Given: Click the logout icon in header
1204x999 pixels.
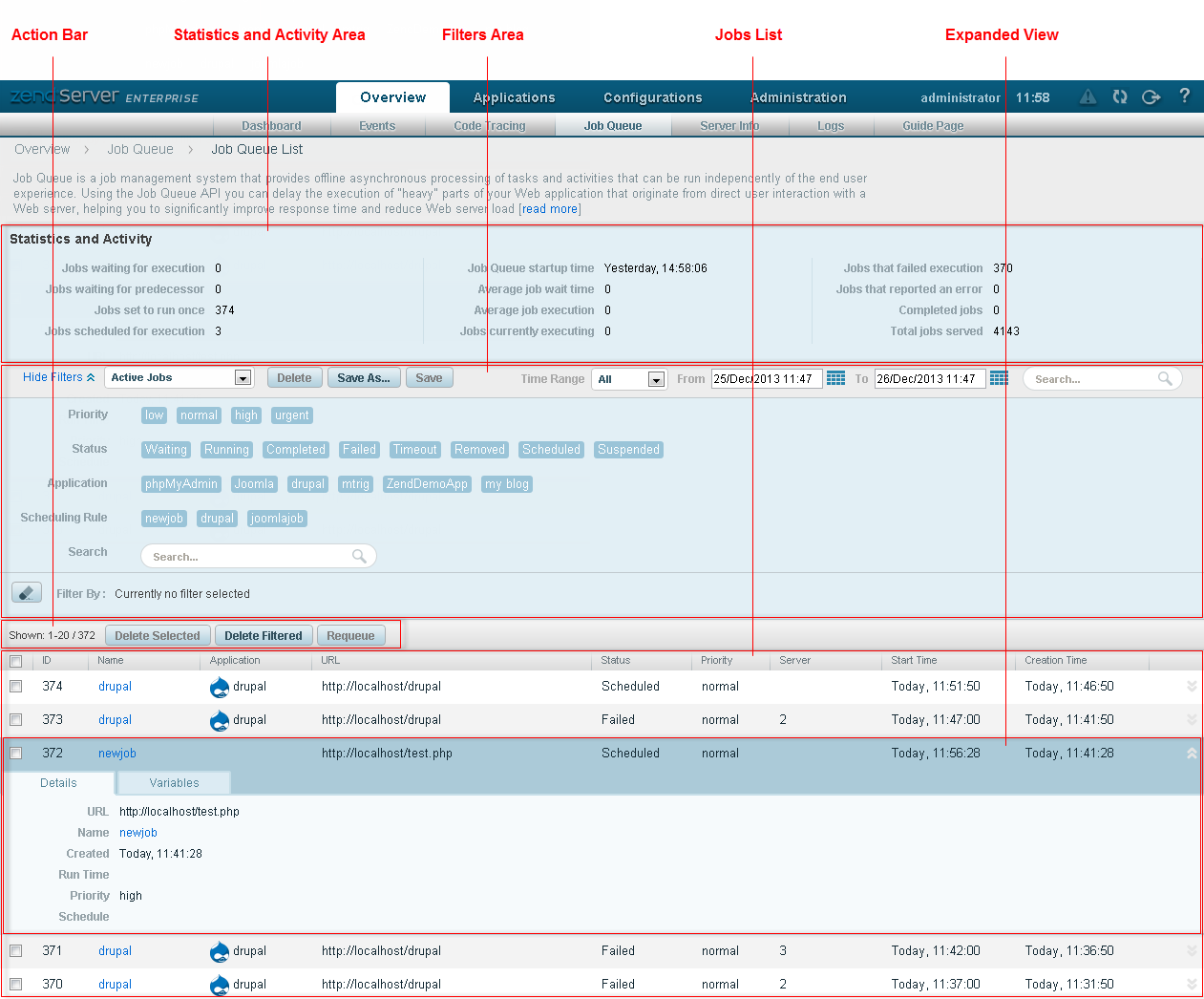Looking at the screenshot, I should (x=1151, y=96).
